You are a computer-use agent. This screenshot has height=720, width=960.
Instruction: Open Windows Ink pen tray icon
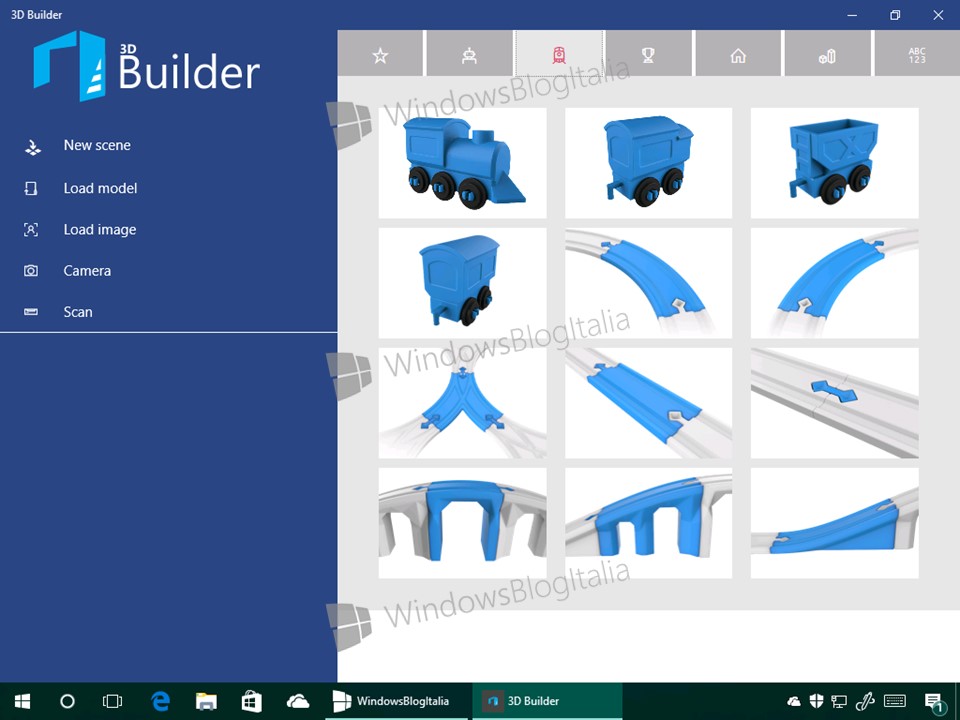pyautogui.click(x=864, y=702)
